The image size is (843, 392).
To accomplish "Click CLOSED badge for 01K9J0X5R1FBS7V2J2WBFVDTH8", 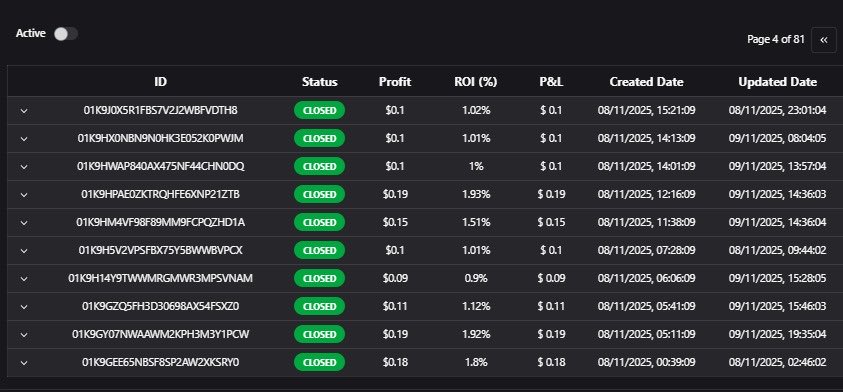I will click(319, 111).
